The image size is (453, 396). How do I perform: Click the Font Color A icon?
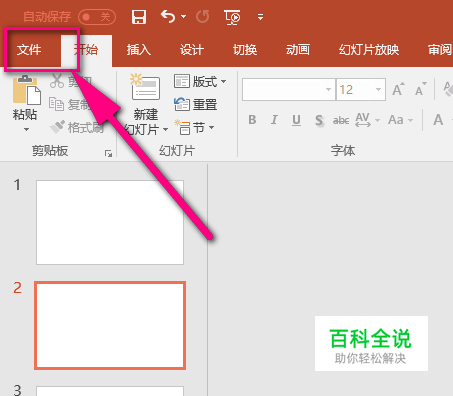[438, 120]
